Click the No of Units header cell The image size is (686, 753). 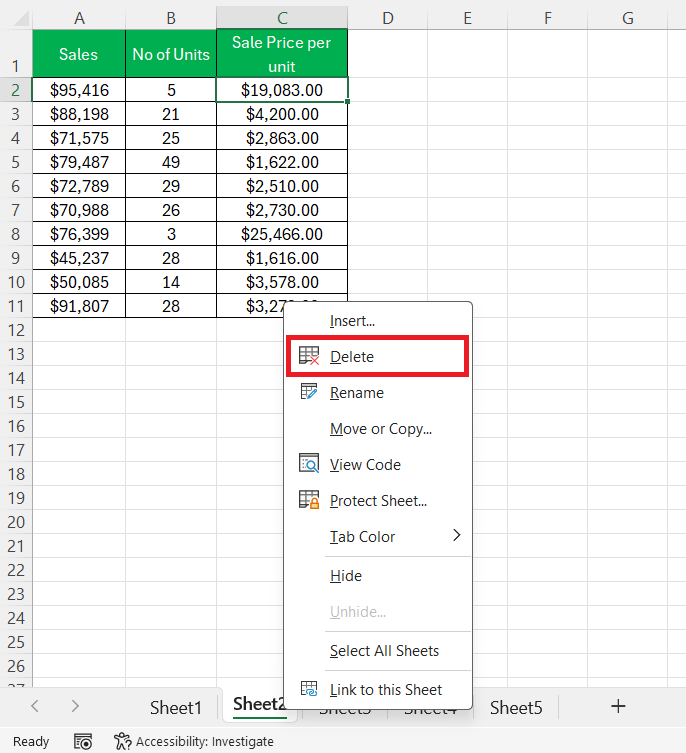click(171, 54)
